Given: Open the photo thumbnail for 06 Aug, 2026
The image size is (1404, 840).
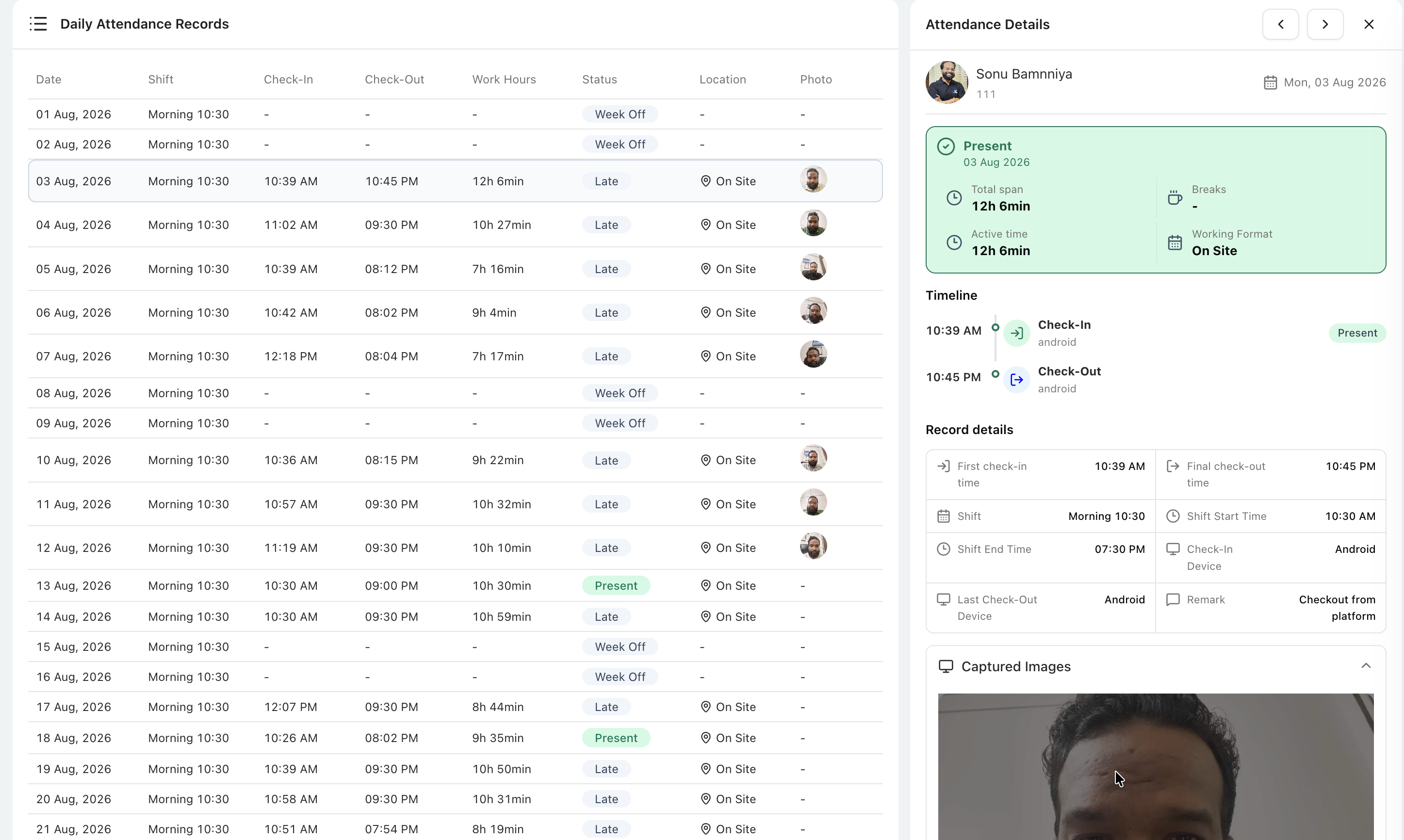Looking at the screenshot, I should [x=813, y=311].
